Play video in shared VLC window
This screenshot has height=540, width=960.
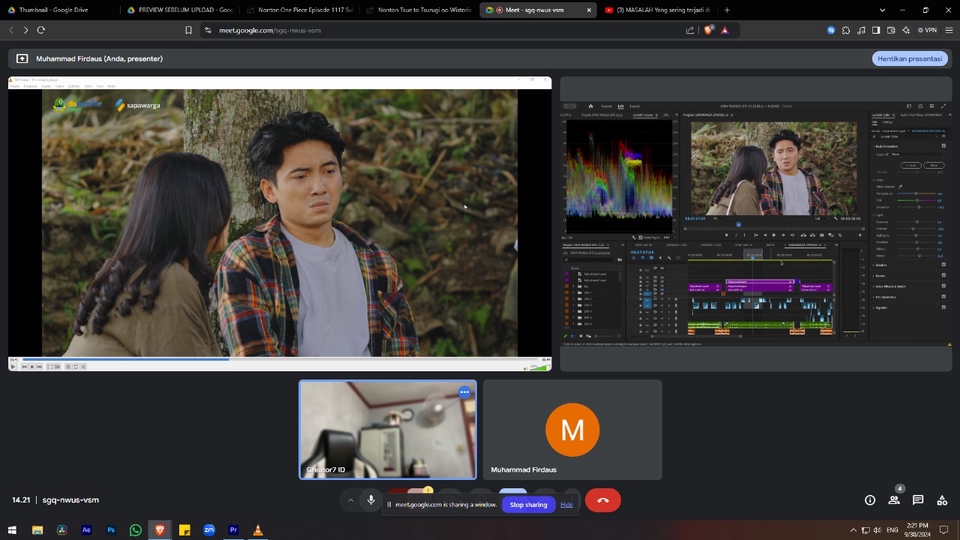13,367
